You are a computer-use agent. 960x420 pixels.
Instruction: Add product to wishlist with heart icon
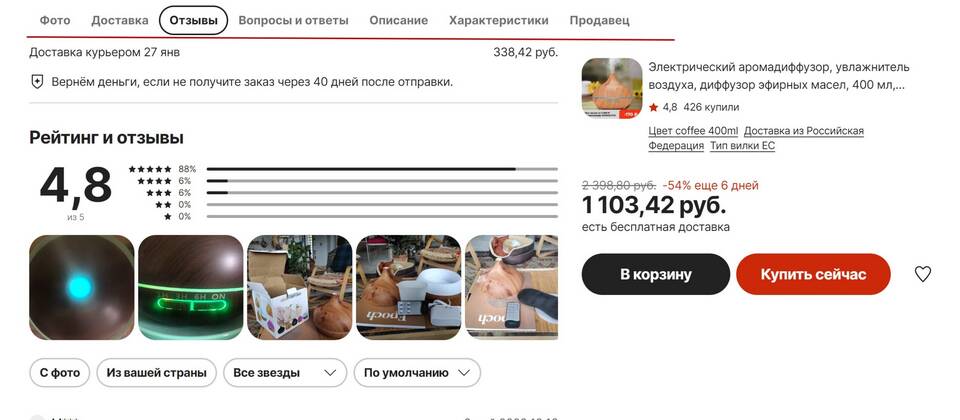coord(922,274)
